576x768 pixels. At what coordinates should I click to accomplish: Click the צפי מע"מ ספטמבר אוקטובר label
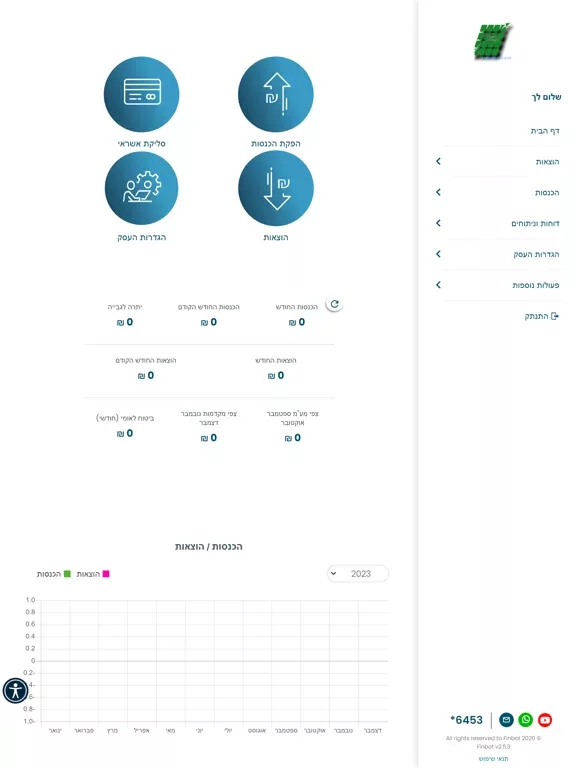tap(292, 418)
